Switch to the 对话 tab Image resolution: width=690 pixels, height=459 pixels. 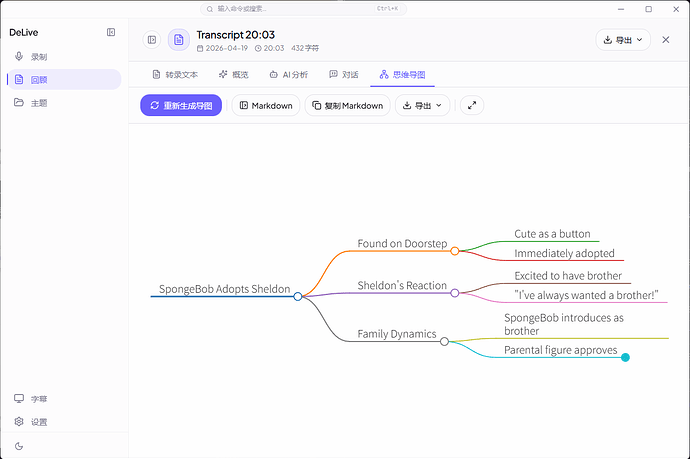[x=344, y=75]
